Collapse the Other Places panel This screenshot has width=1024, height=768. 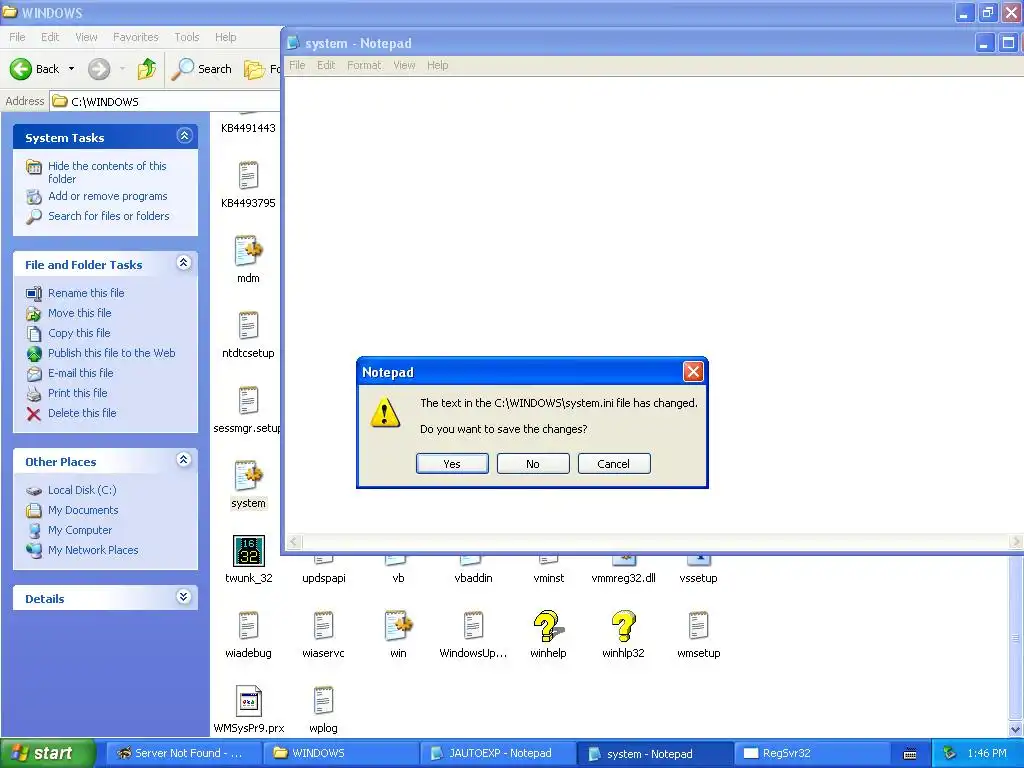[184, 460]
